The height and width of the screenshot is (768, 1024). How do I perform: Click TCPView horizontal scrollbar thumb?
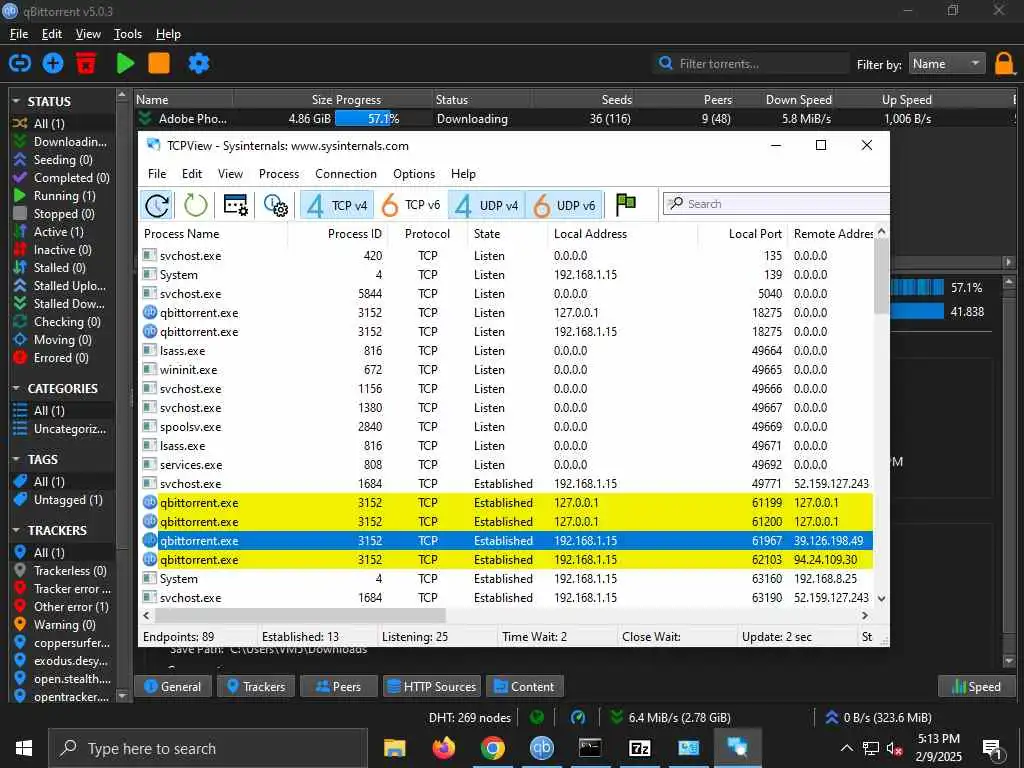coord(300,615)
